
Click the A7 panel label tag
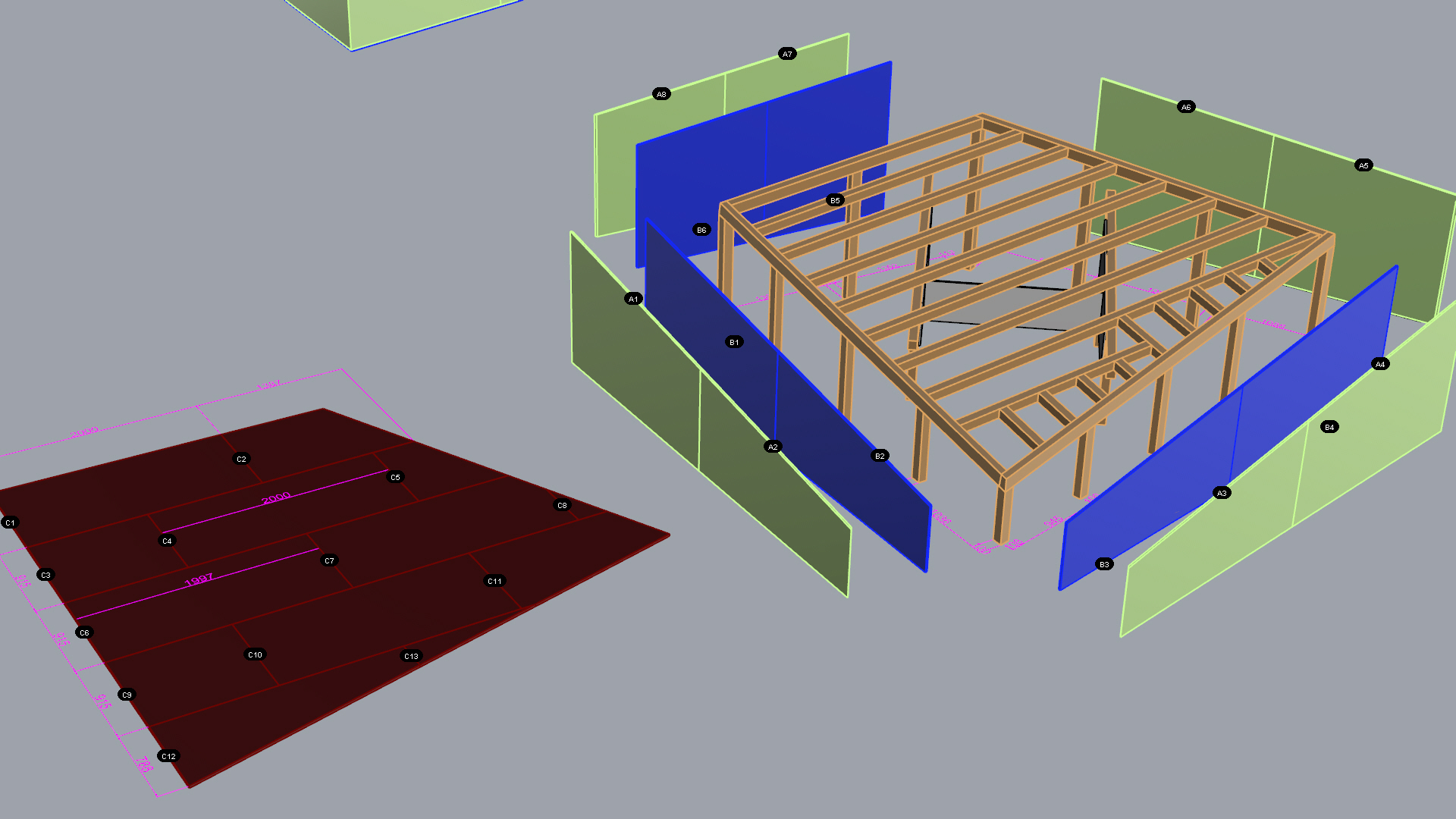[x=787, y=54]
